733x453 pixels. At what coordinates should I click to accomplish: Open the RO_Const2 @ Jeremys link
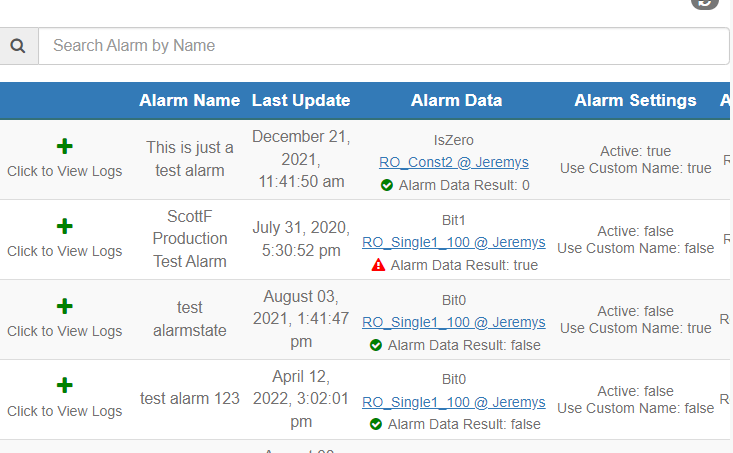(x=453, y=162)
